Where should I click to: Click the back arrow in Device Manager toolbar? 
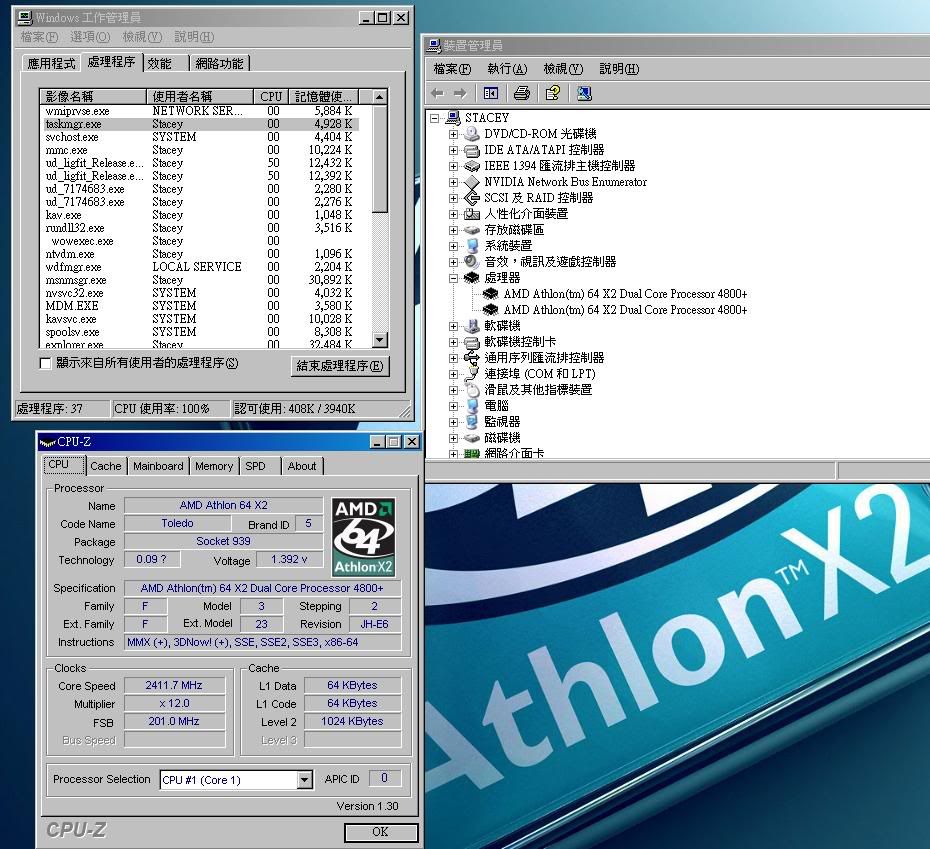tap(438, 93)
